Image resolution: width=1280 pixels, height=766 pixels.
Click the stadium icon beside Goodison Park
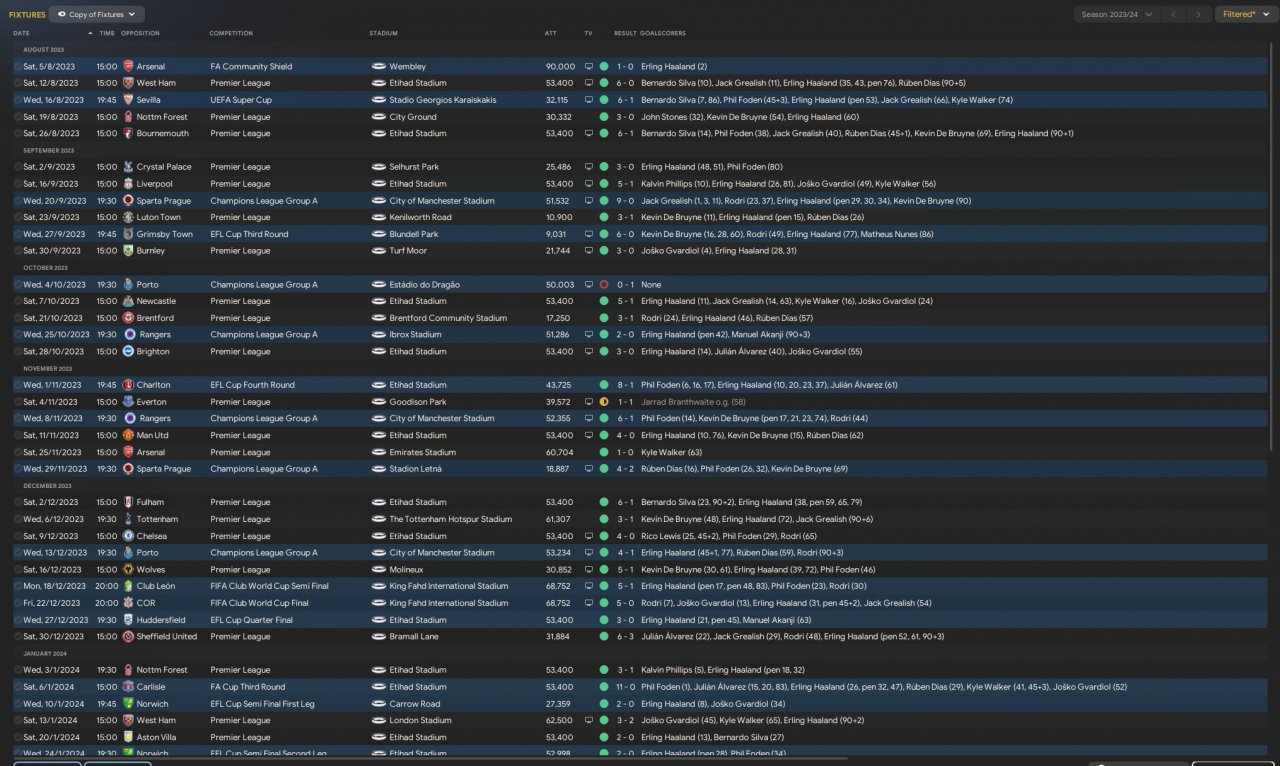(x=378, y=402)
